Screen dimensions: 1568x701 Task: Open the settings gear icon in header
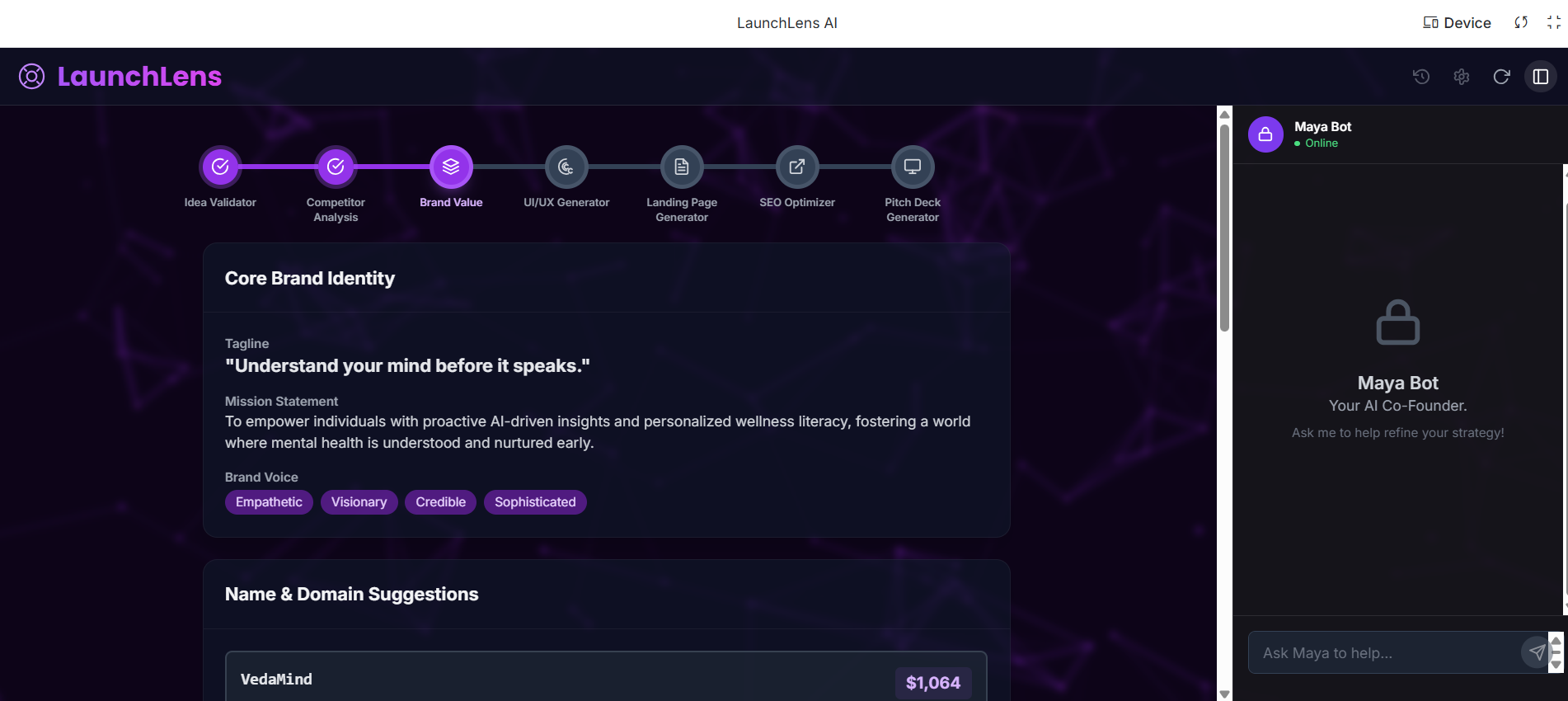[x=1462, y=77]
